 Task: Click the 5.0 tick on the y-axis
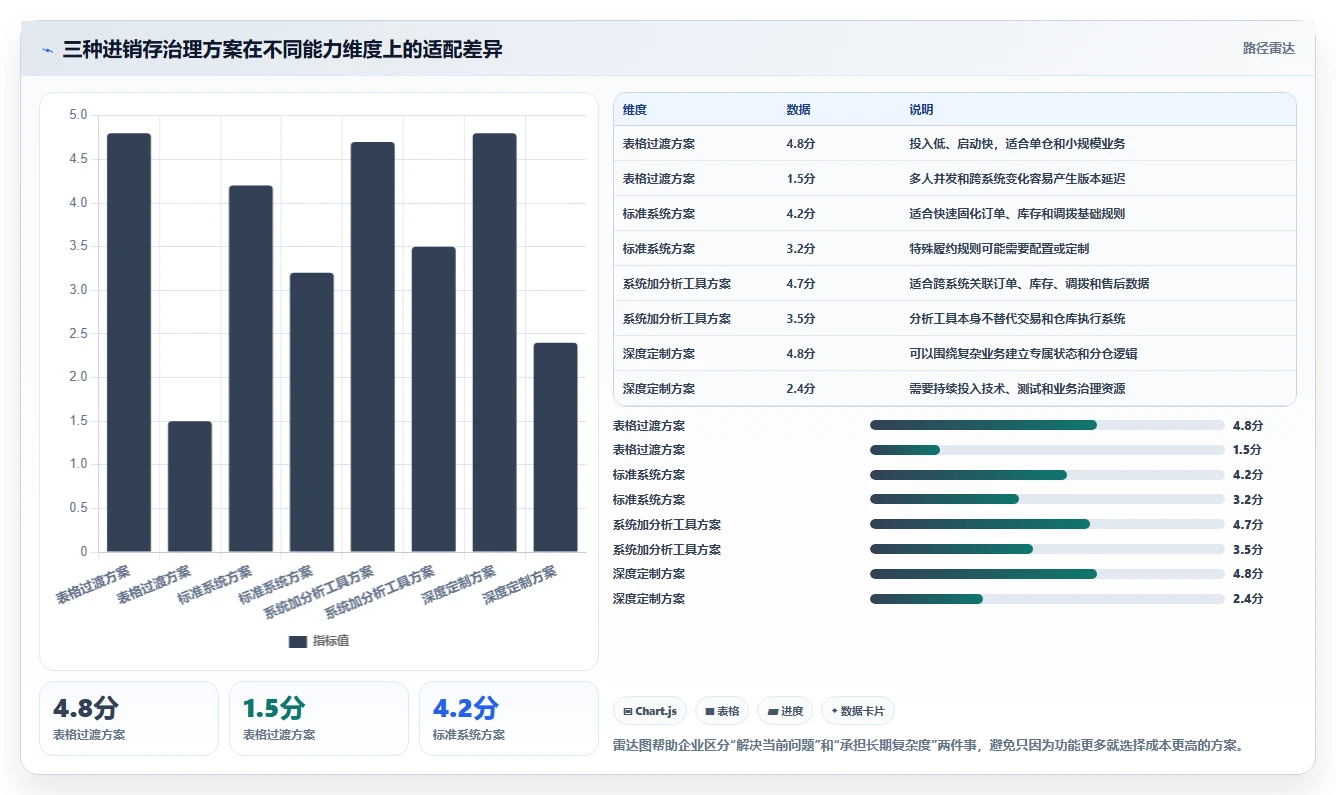[79, 115]
